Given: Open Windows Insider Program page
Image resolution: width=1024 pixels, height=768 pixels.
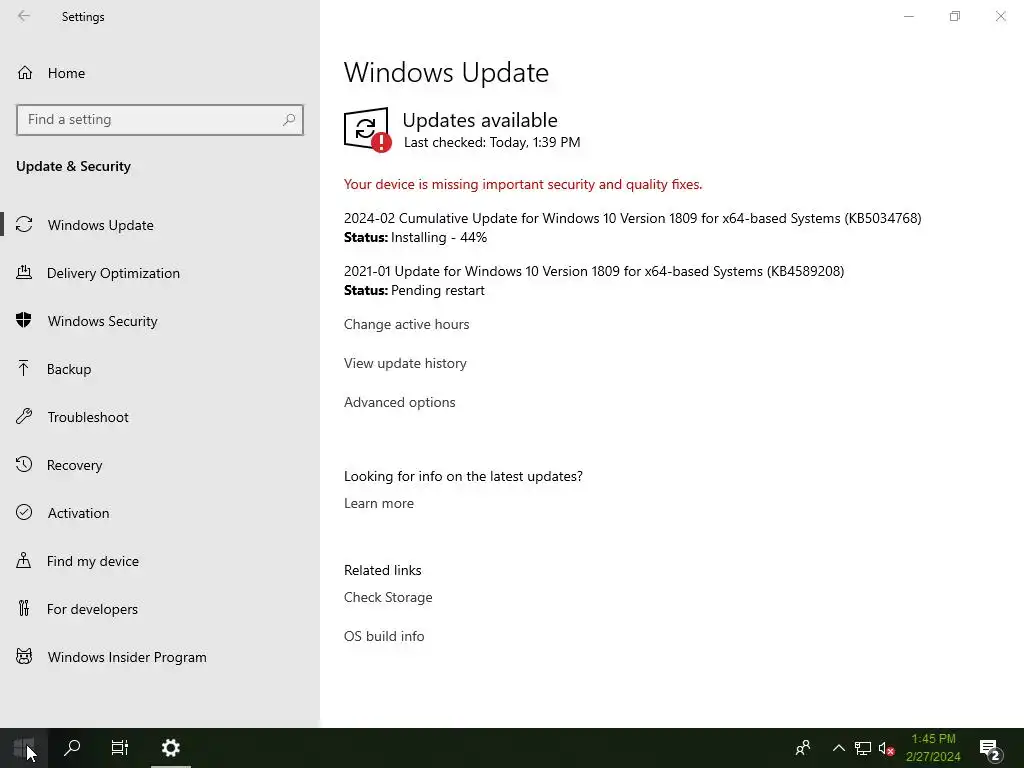Looking at the screenshot, I should [x=127, y=657].
